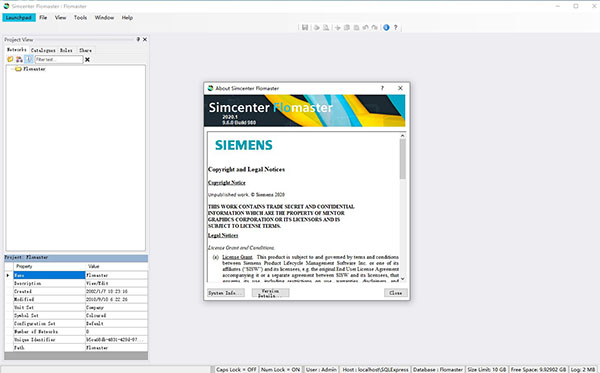This screenshot has width=600, height=373.
Task: Click the row arrow beside Name property
Action: click(x=8, y=275)
